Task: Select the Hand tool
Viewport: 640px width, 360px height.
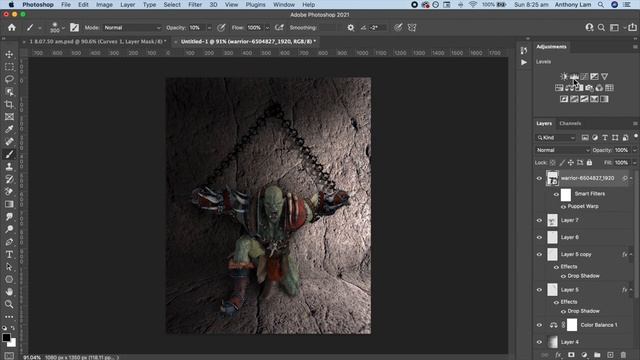Action: [9, 292]
